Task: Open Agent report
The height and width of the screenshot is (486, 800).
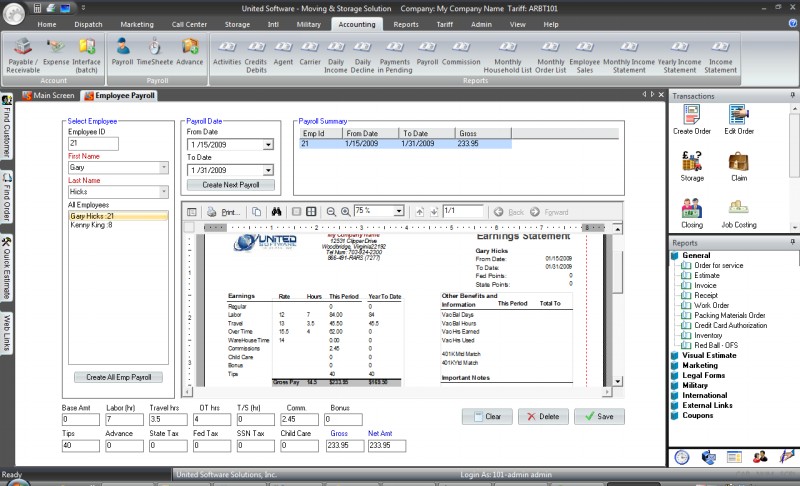Action: 283,53
